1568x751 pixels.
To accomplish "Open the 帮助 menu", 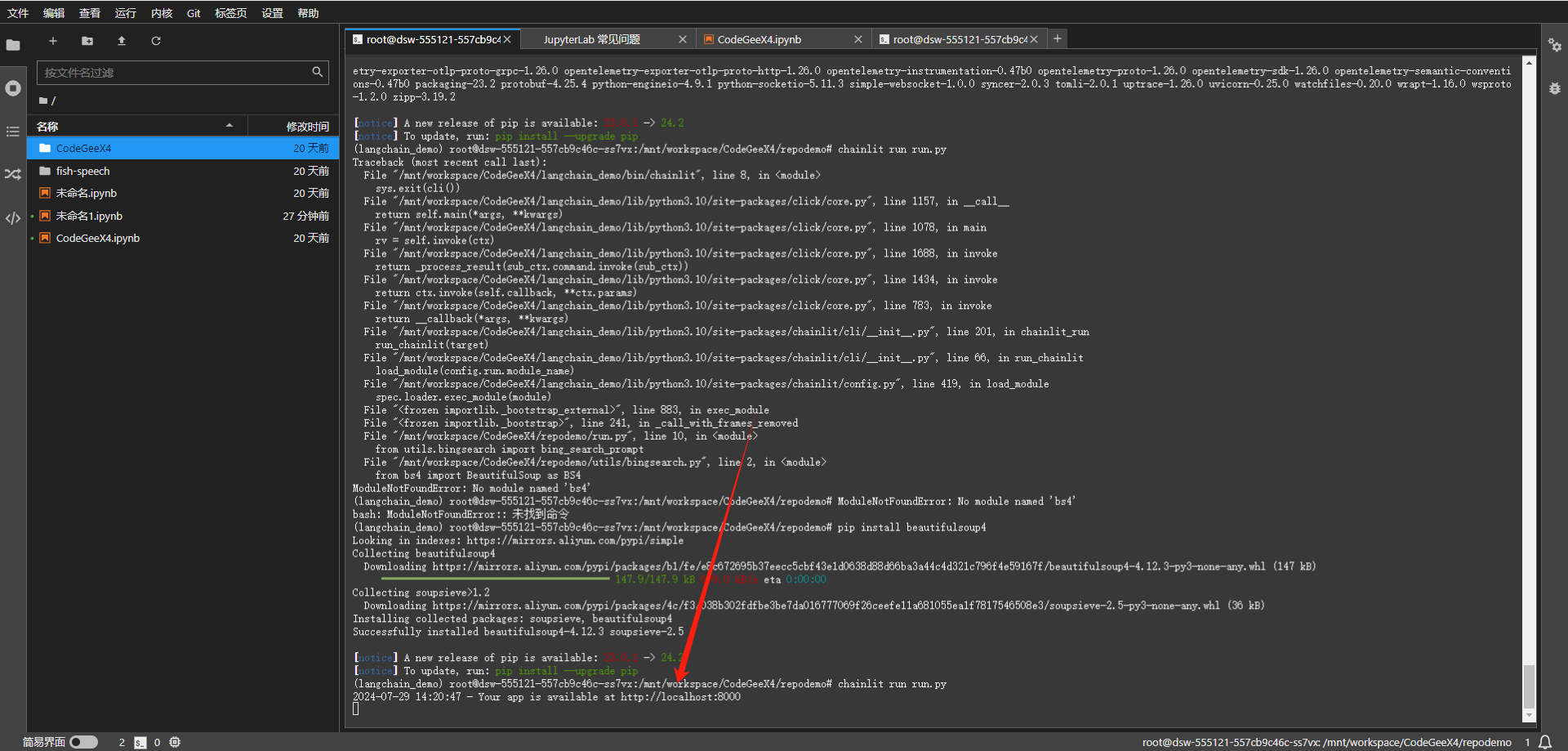I will pos(308,13).
